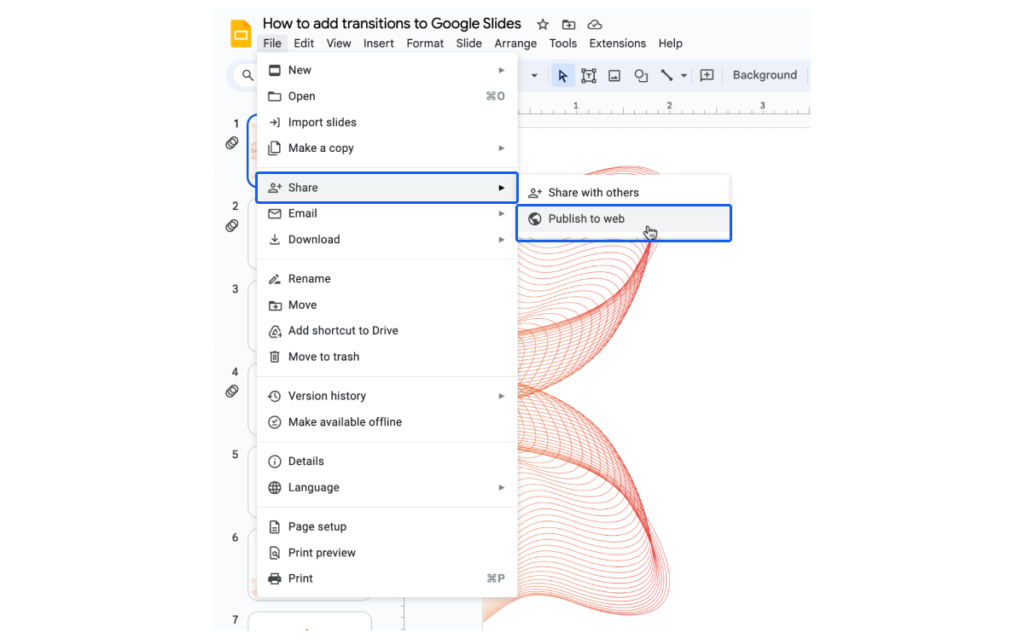Viewport: 1024px width, 639px height.
Task: Select Share with others
Action: pos(592,192)
